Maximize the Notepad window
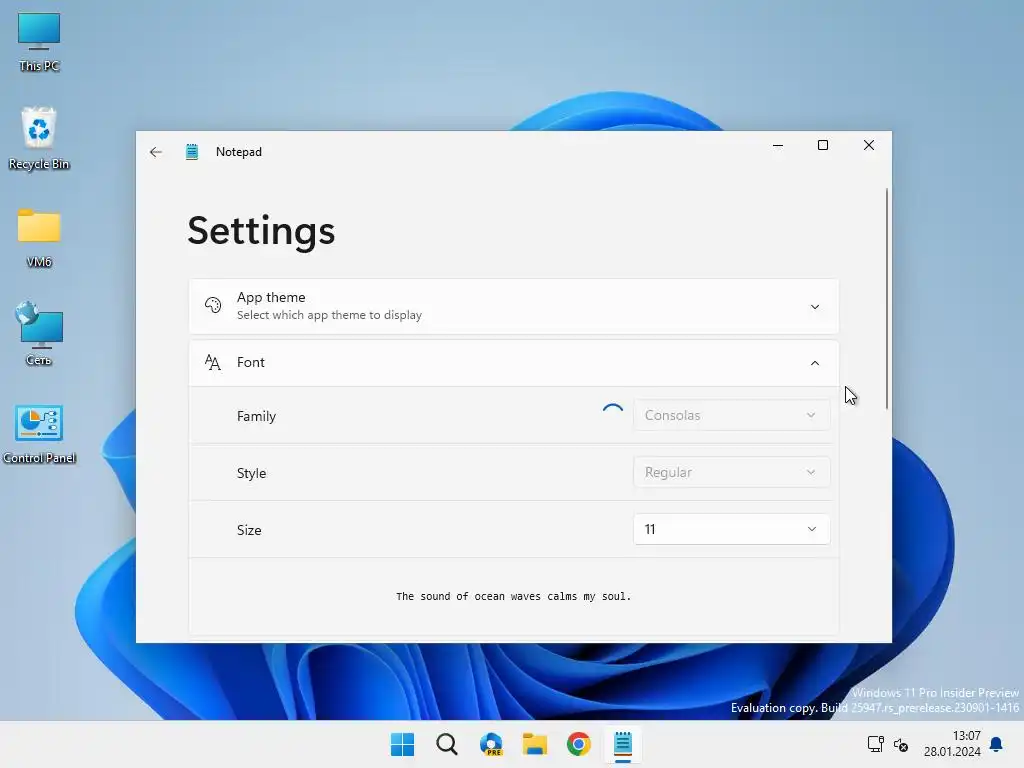1024x768 pixels. (823, 145)
